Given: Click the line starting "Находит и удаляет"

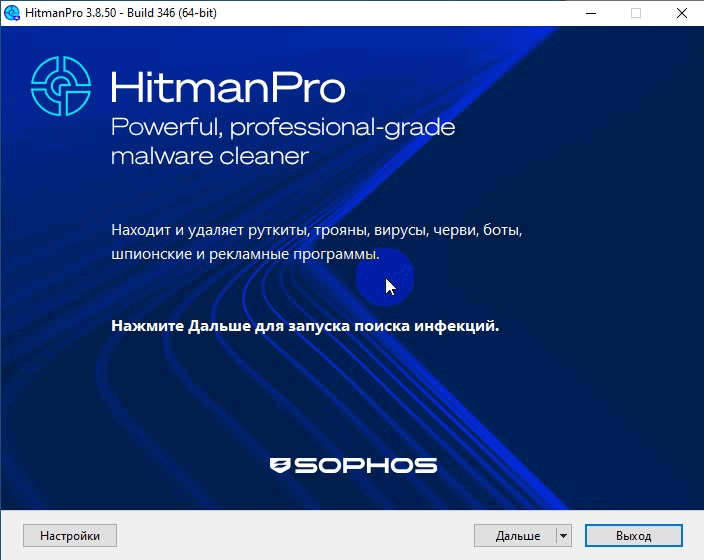Looking at the screenshot, I should coord(317,231).
